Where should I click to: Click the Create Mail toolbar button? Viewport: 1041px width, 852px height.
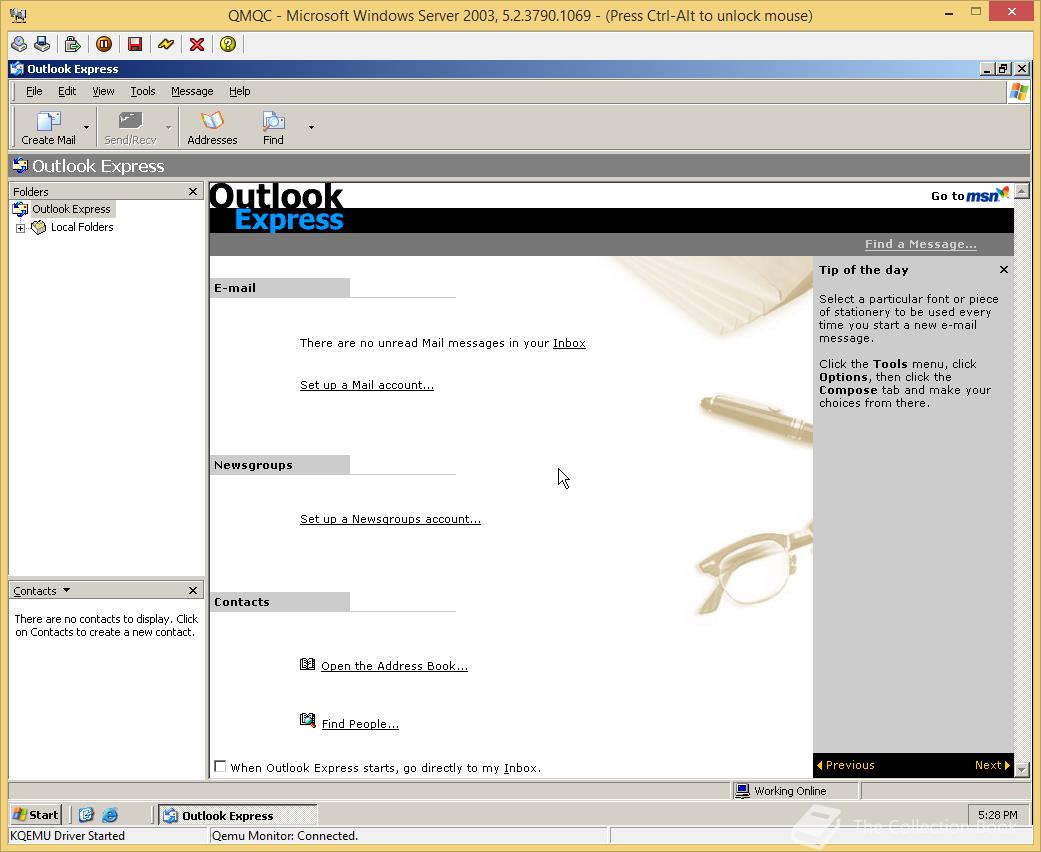pos(48,128)
